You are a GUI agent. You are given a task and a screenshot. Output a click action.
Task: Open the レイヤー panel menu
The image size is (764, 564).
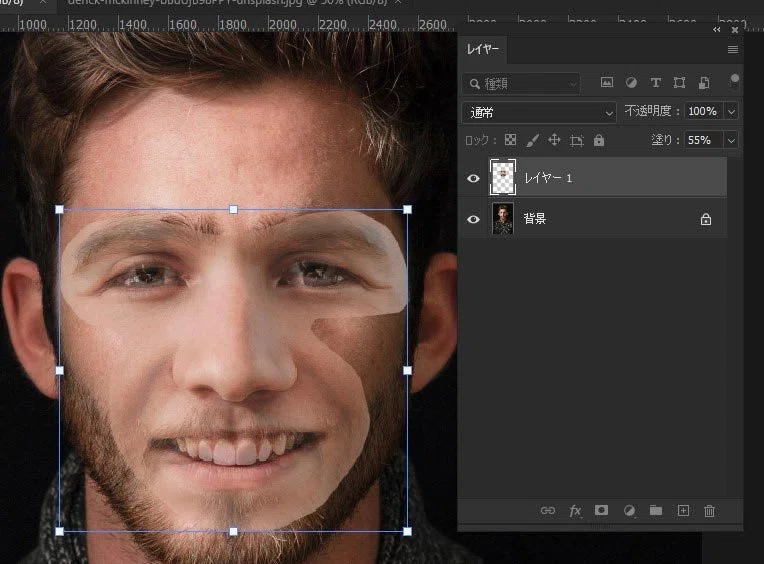(x=733, y=50)
